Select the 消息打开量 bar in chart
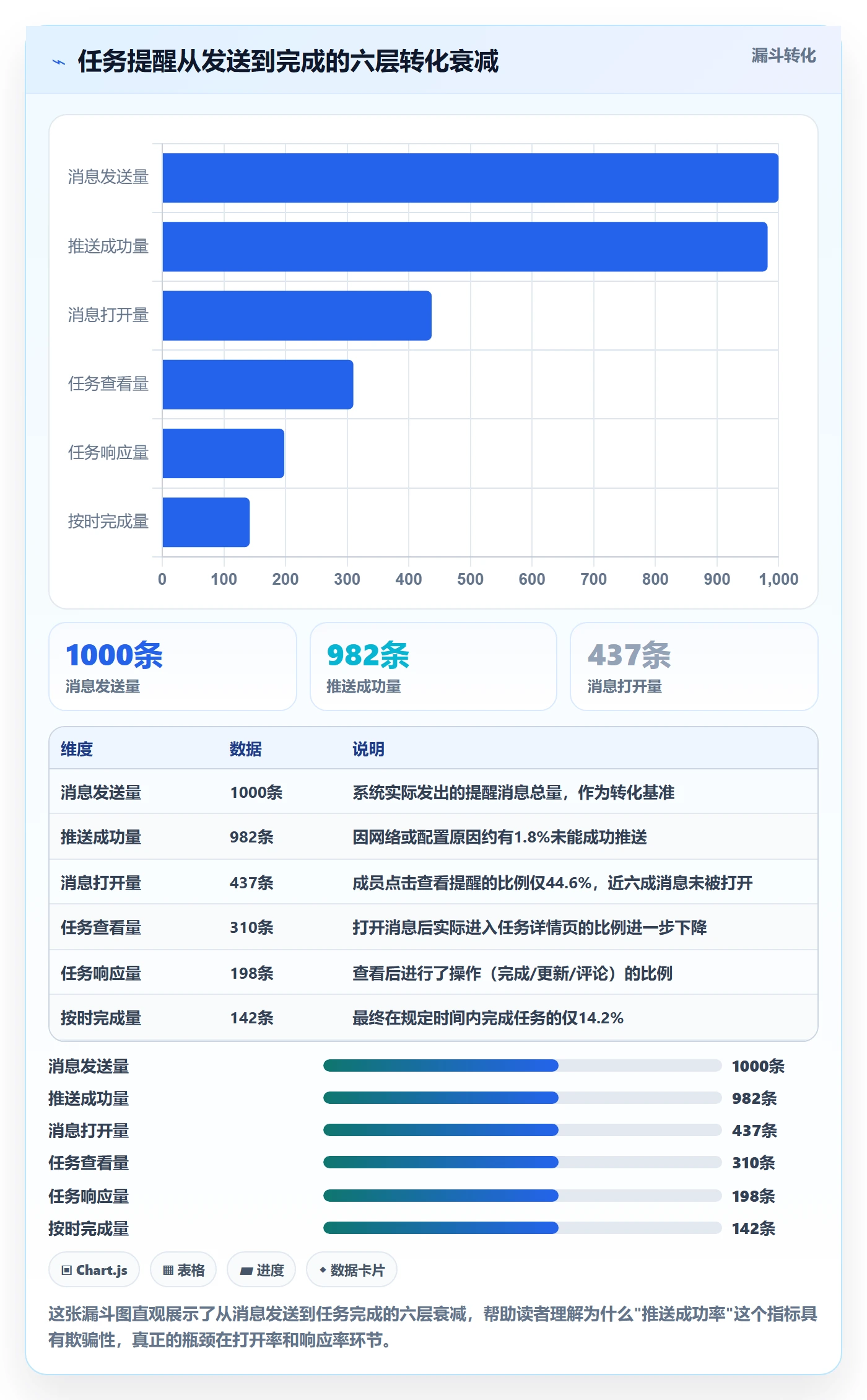 (x=297, y=315)
